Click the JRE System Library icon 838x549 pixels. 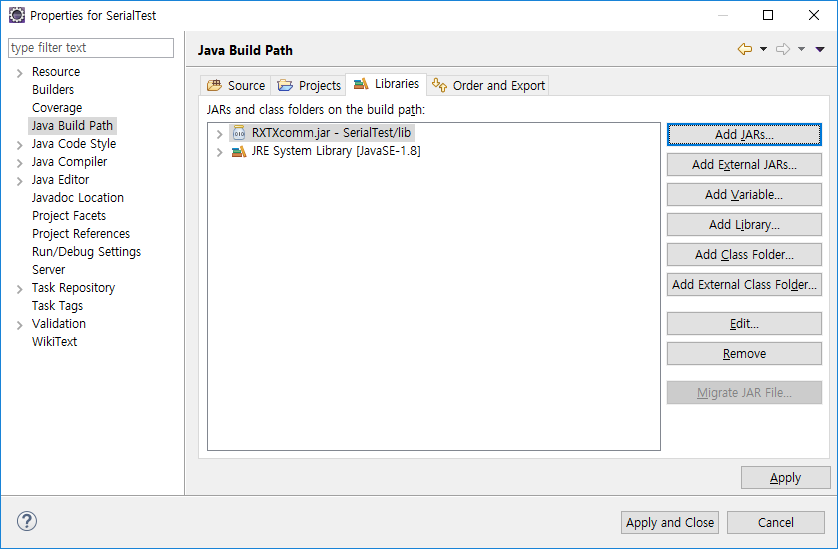[239, 151]
